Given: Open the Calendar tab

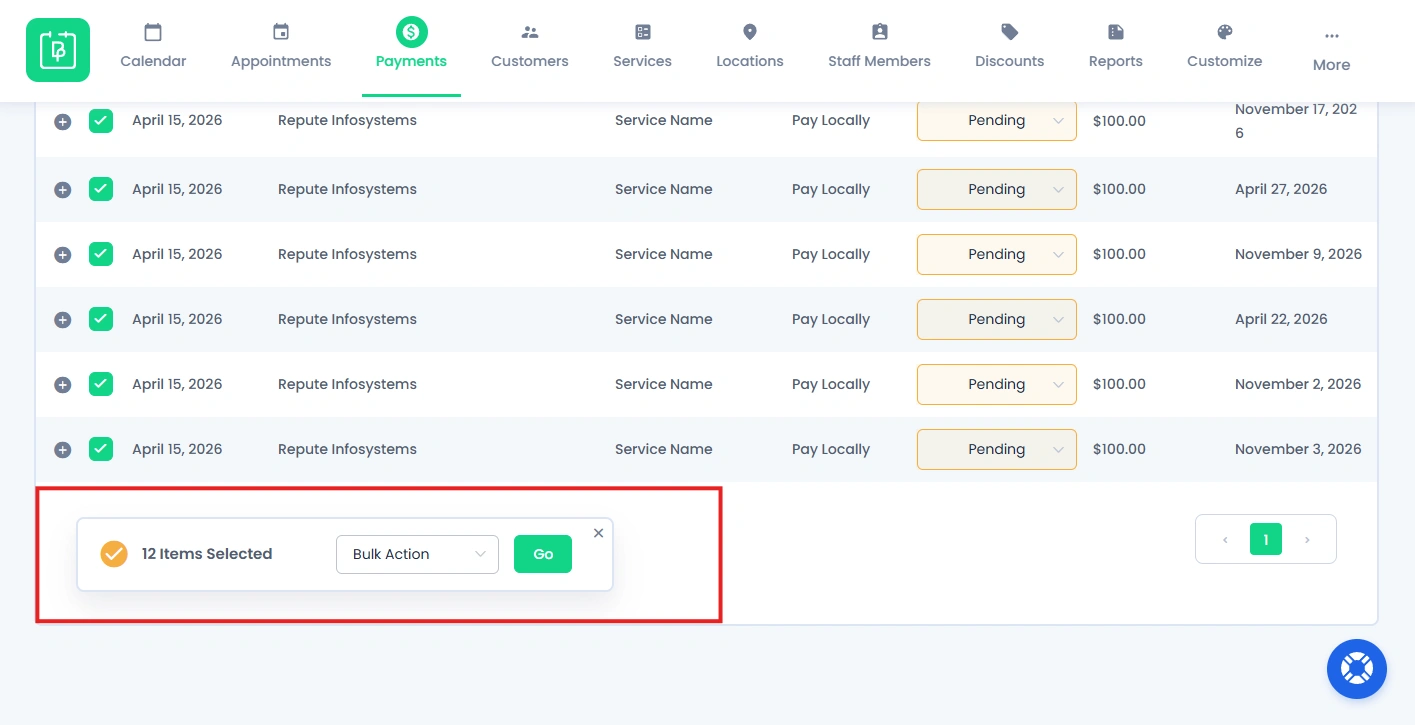Looking at the screenshot, I should (x=153, y=49).
